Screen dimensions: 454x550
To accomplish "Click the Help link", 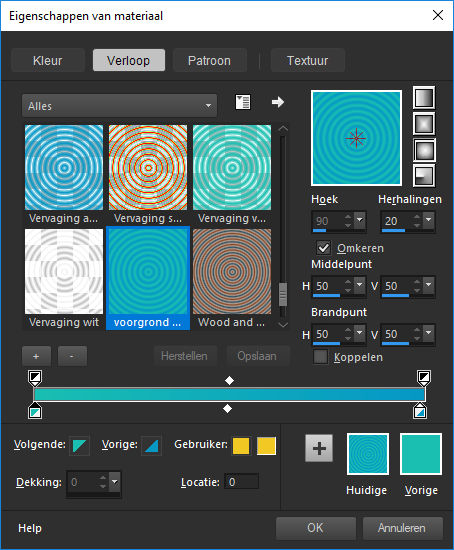I will coord(30,528).
